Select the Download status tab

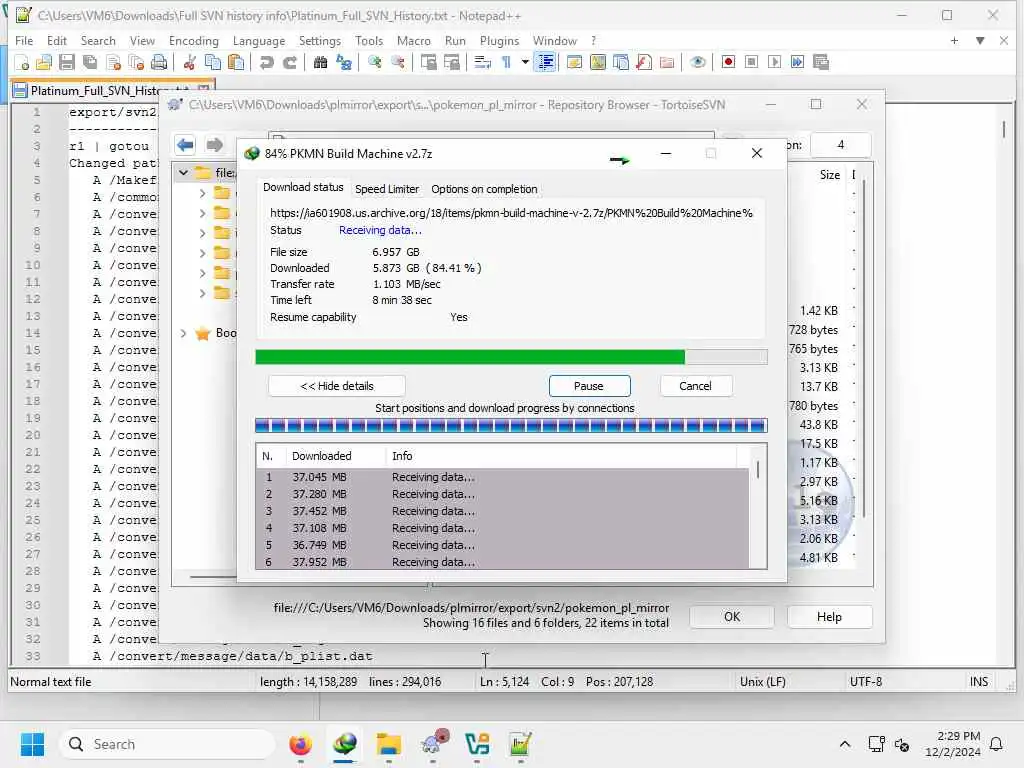point(303,187)
